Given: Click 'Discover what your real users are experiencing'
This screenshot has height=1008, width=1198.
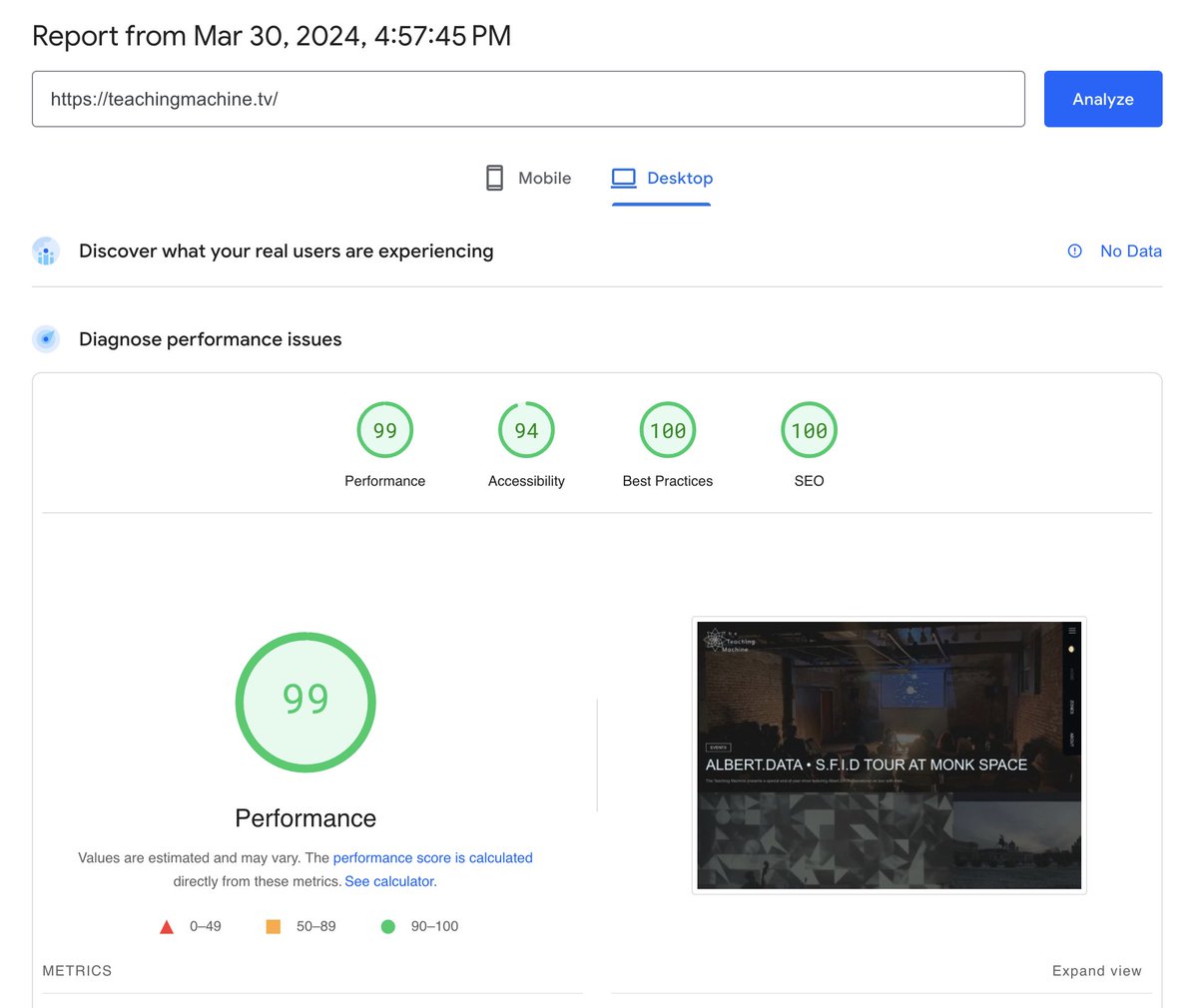Looking at the screenshot, I should (x=287, y=252).
